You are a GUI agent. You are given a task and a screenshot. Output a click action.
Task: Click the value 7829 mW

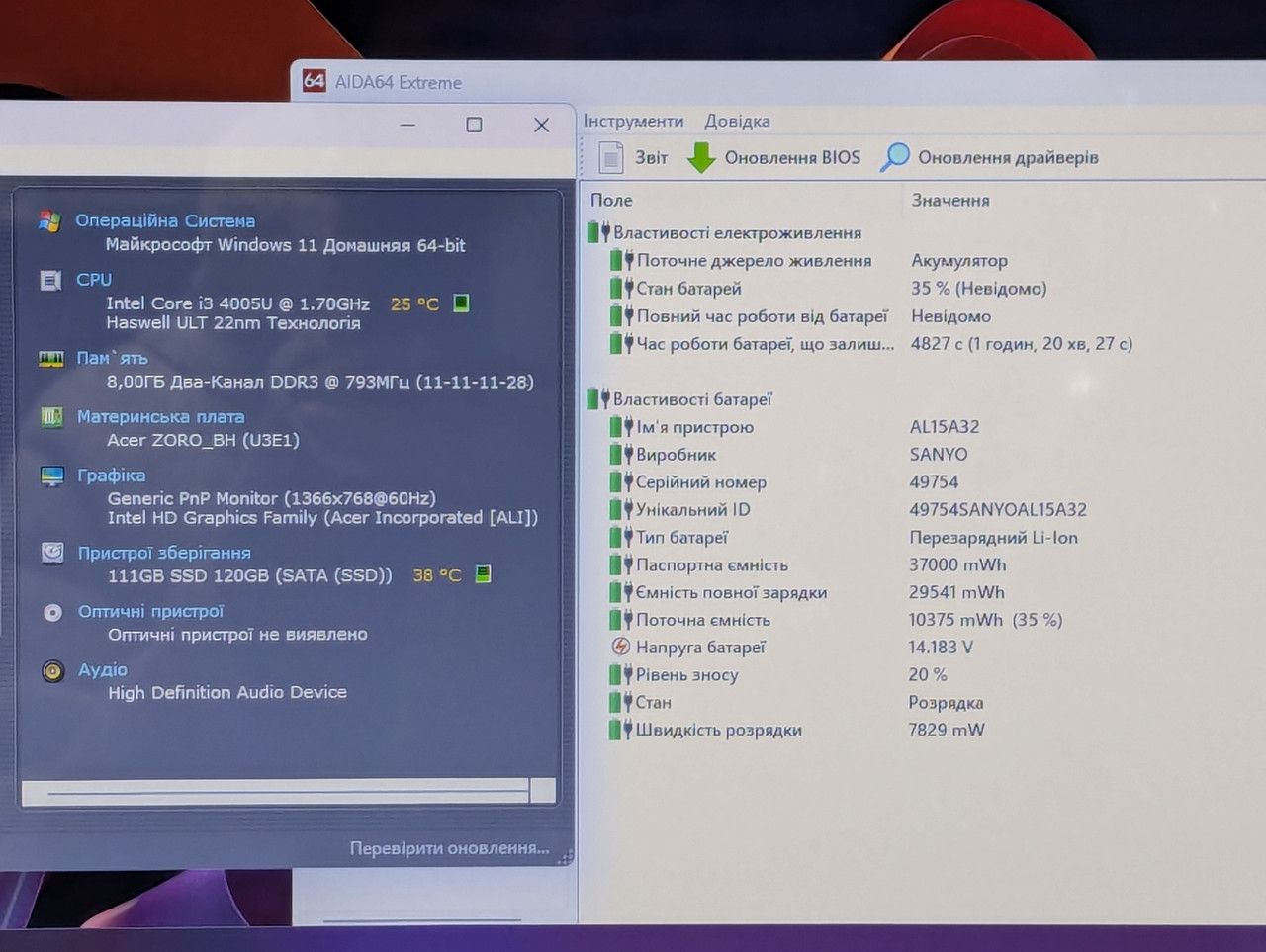coord(947,730)
